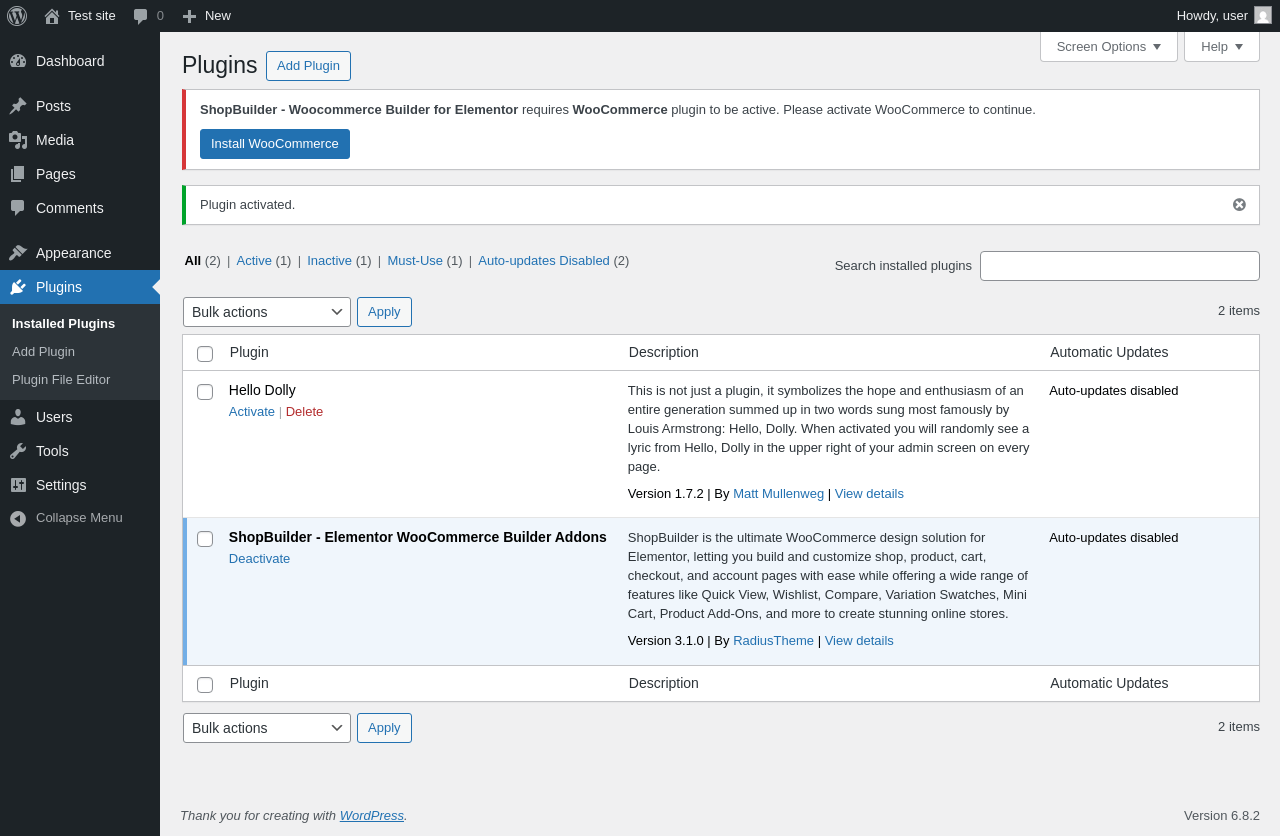Click Appearance brush icon in sidebar

click(18, 253)
